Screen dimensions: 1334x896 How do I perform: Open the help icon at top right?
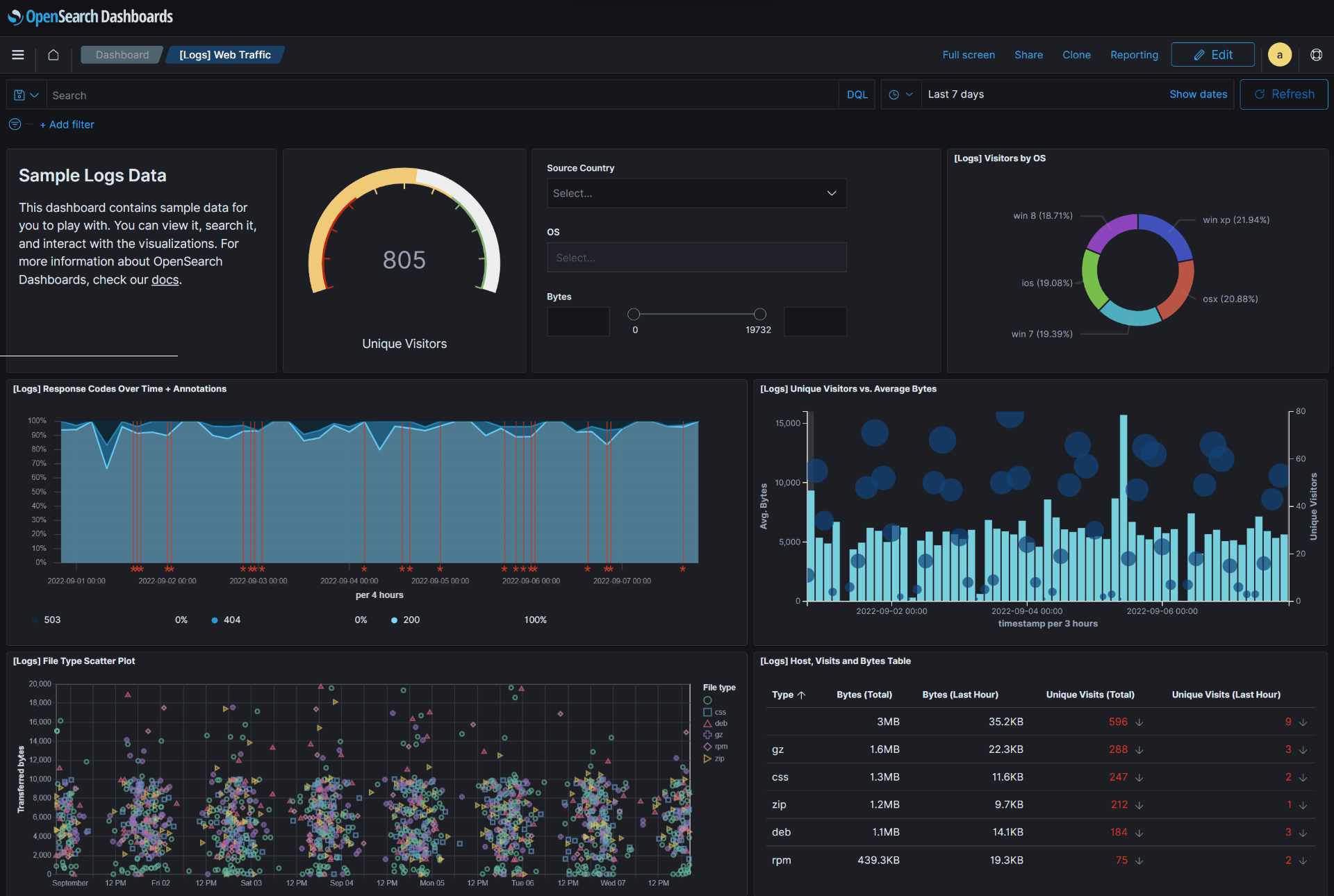pyautogui.click(x=1317, y=55)
